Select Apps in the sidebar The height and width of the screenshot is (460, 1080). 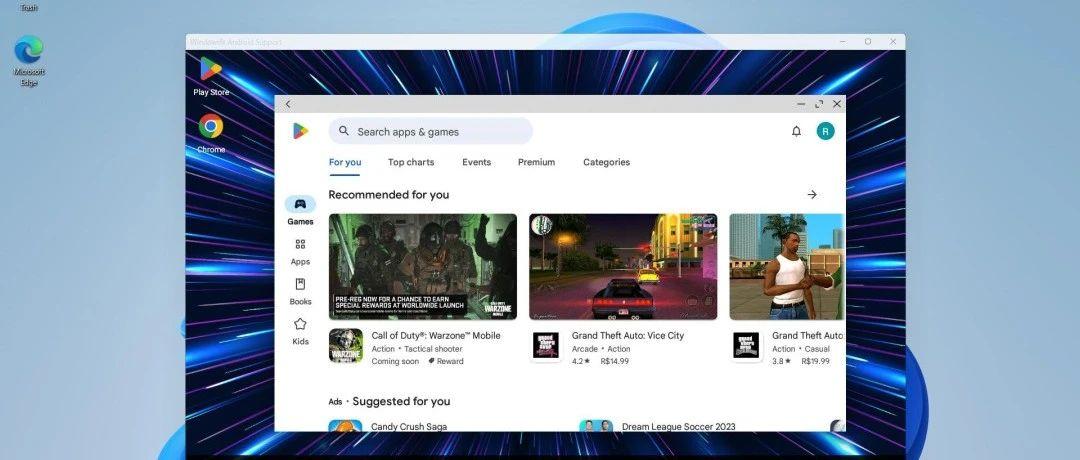coord(300,251)
